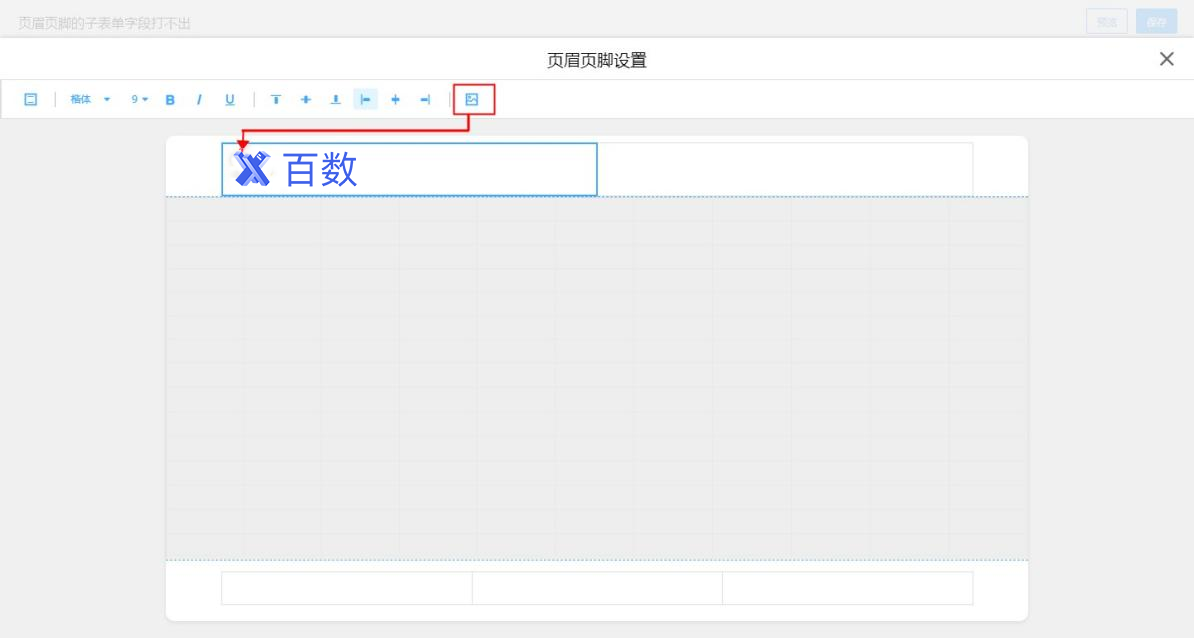This screenshot has height=638, width=1194.
Task: Click the page layout icon at toolbar start
Action: click(31, 99)
